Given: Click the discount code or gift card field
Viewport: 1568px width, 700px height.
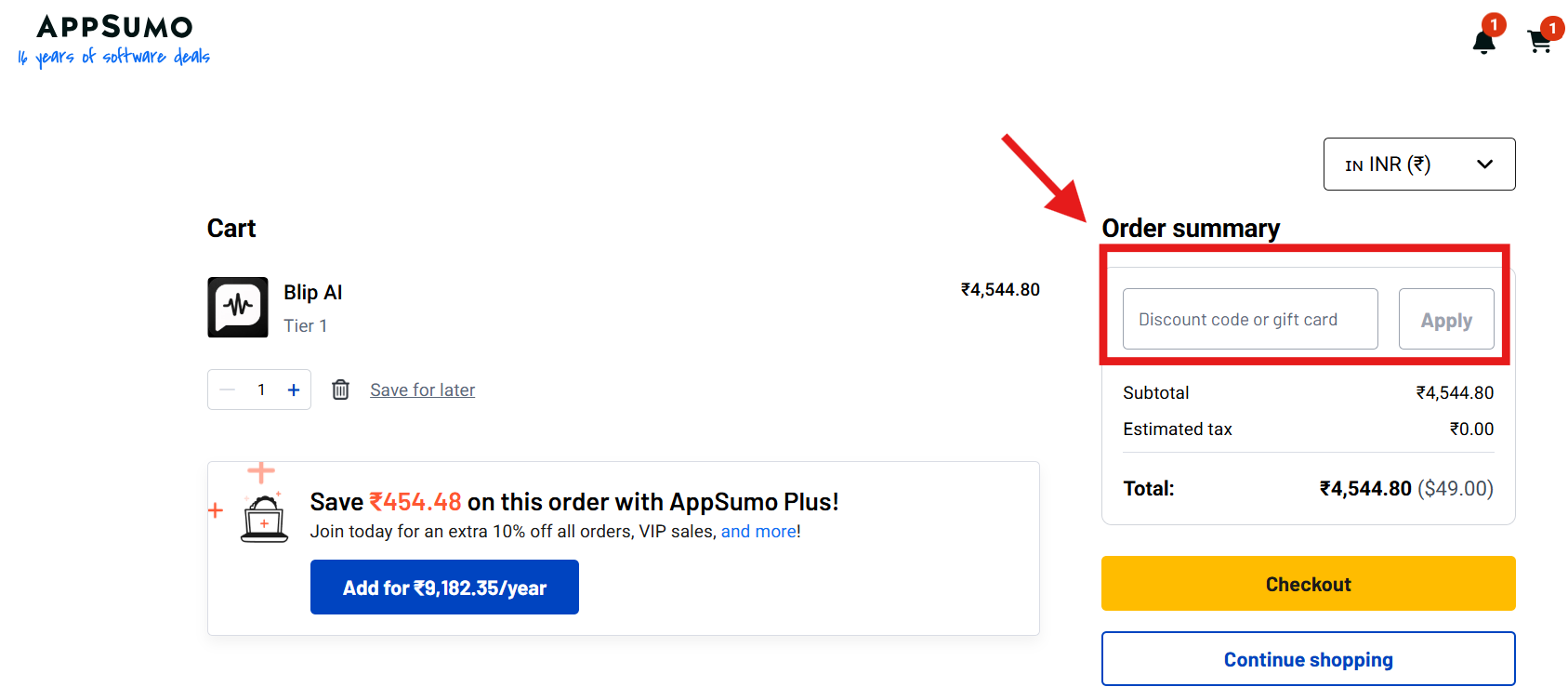Looking at the screenshot, I should click(1249, 319).
